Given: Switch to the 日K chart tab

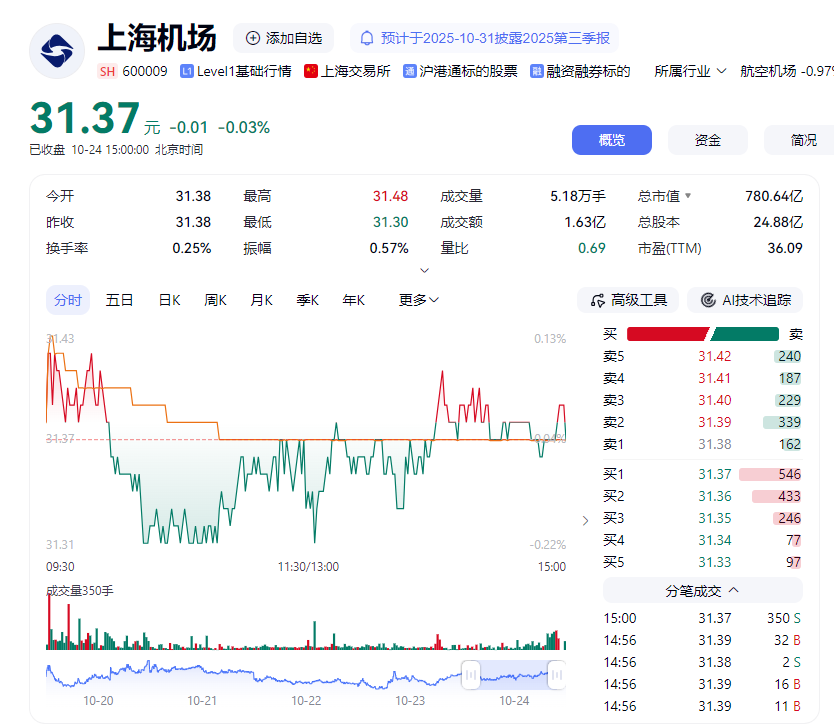Looking at the screenshot, I should (169, 299).
